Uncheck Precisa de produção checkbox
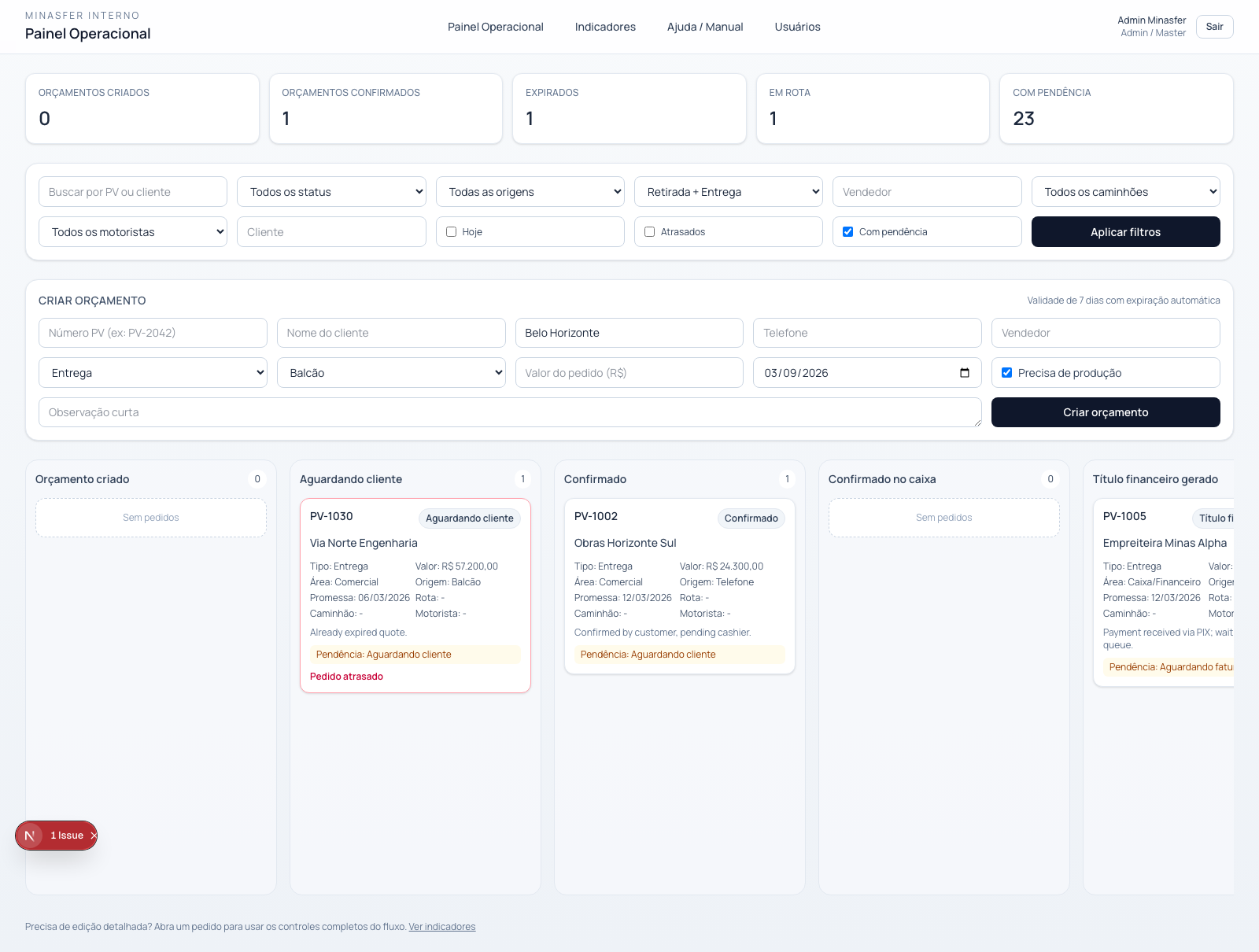The height and width of the screenshot is (952, 1259). (x=1006, y=373)
